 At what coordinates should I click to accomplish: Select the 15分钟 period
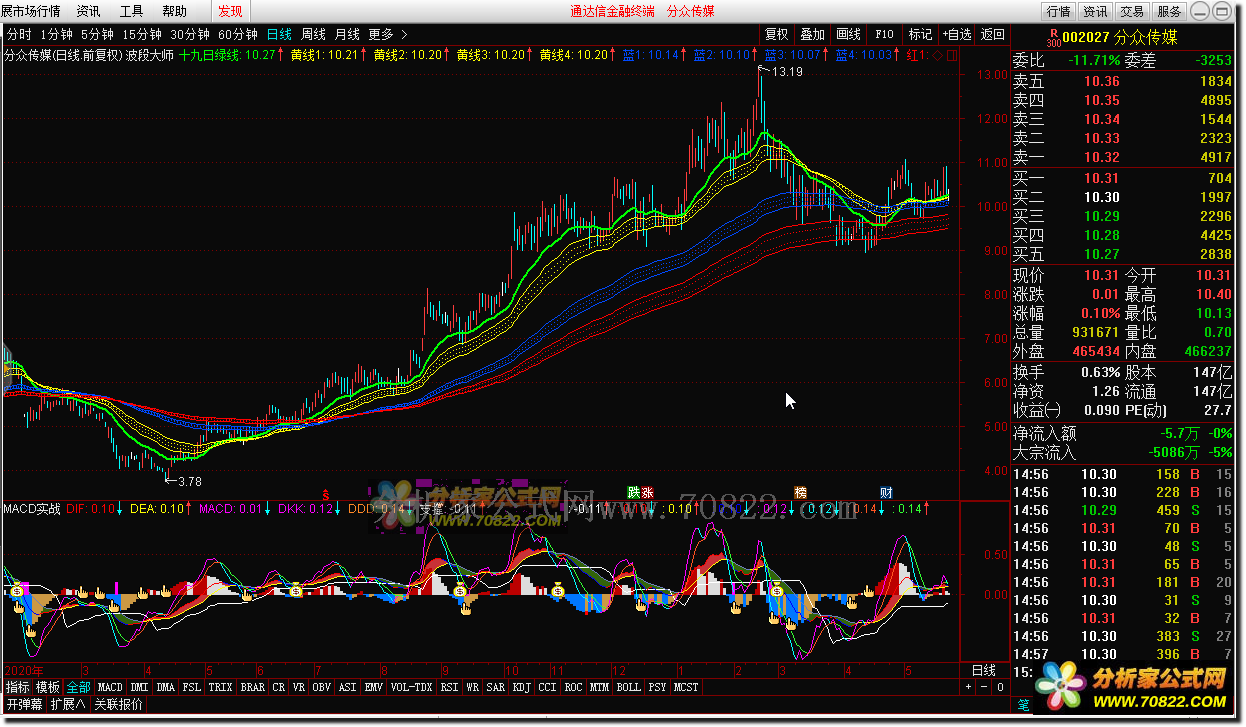pyautogui.click(x=141, y=34)
